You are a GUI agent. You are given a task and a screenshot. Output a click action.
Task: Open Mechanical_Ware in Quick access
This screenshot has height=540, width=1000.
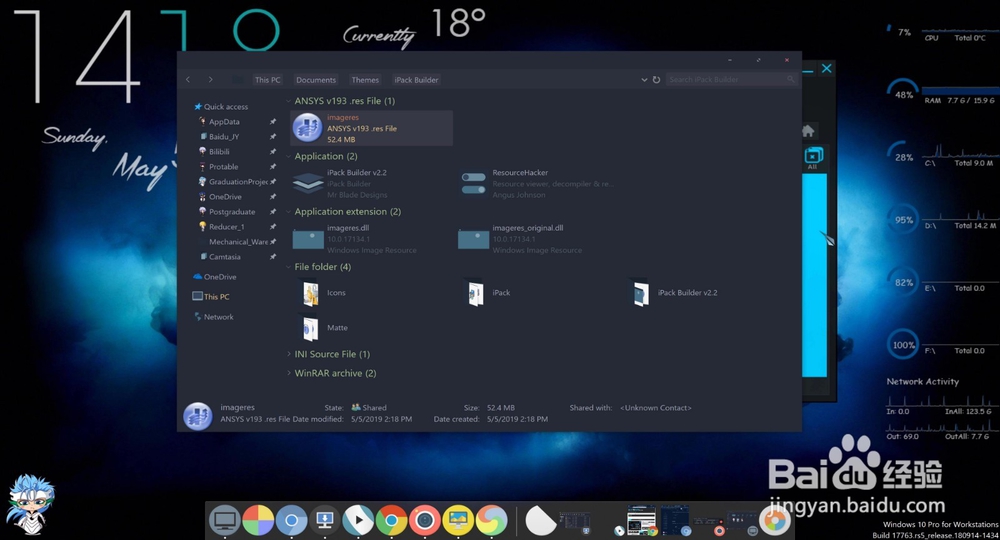237,242
